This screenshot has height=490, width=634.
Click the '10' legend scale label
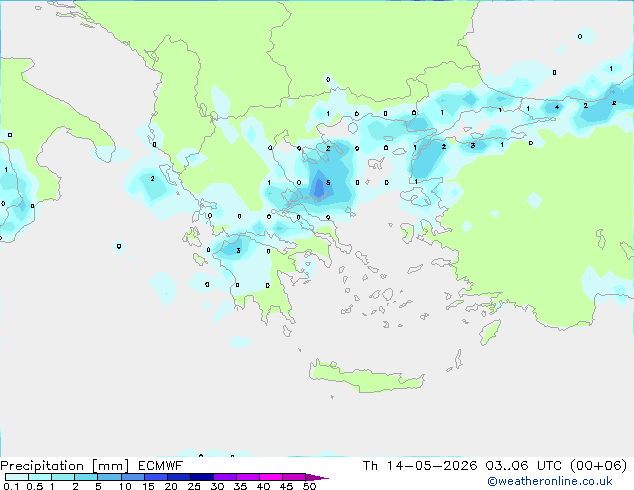pos(125,486)
